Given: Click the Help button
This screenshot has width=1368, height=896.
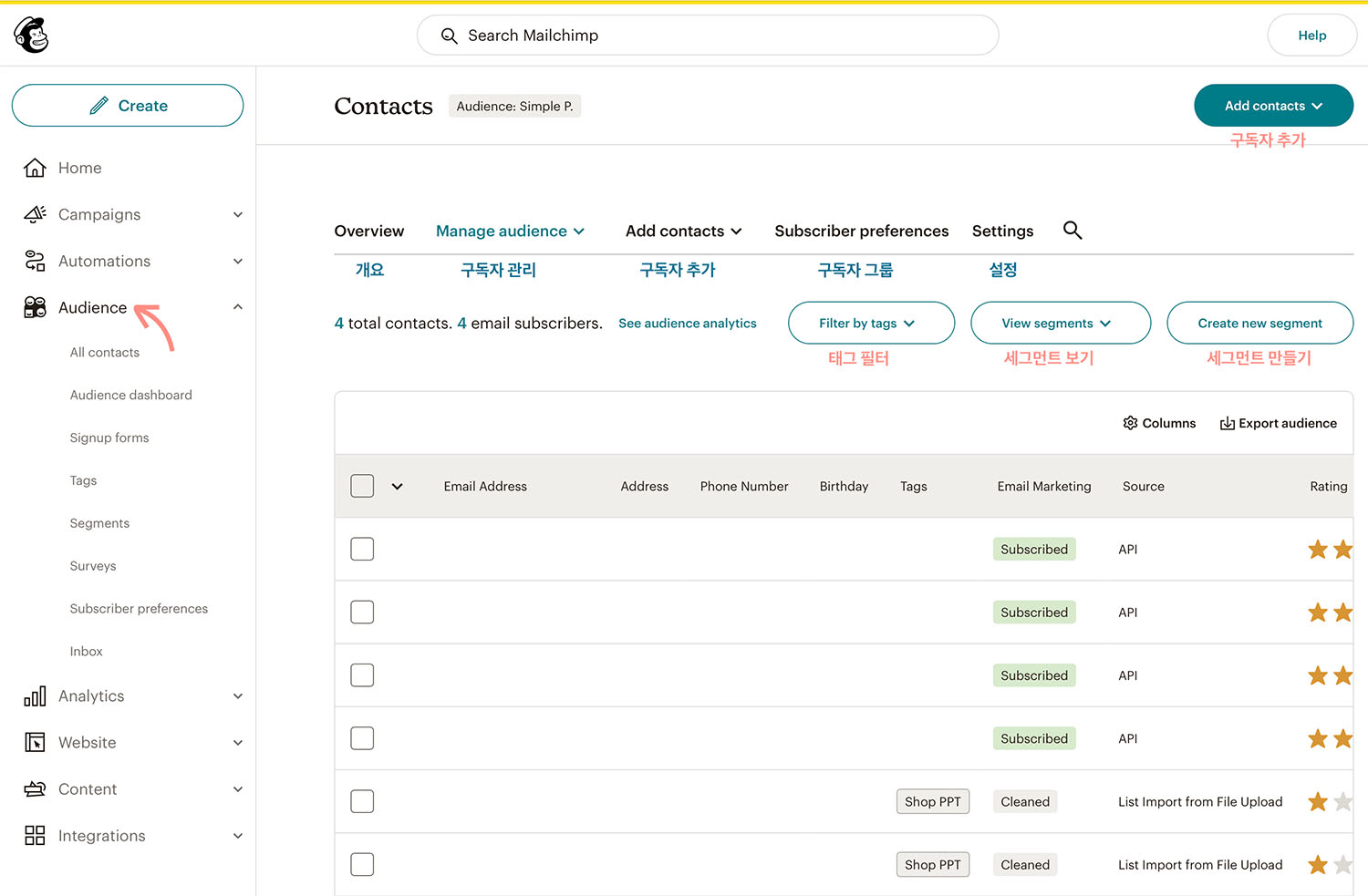Looking at the screenshot, I should 1311,36.
